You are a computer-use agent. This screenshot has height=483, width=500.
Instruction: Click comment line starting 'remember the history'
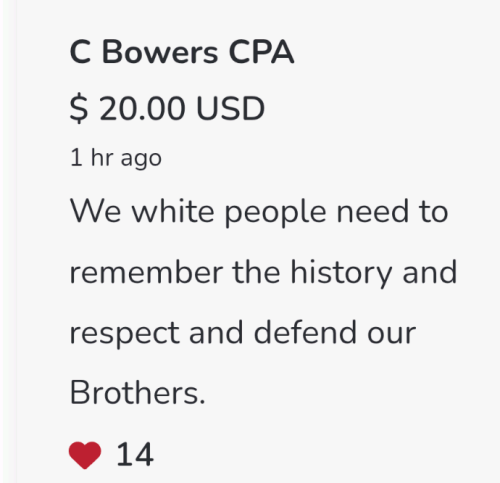pos(263,273)
